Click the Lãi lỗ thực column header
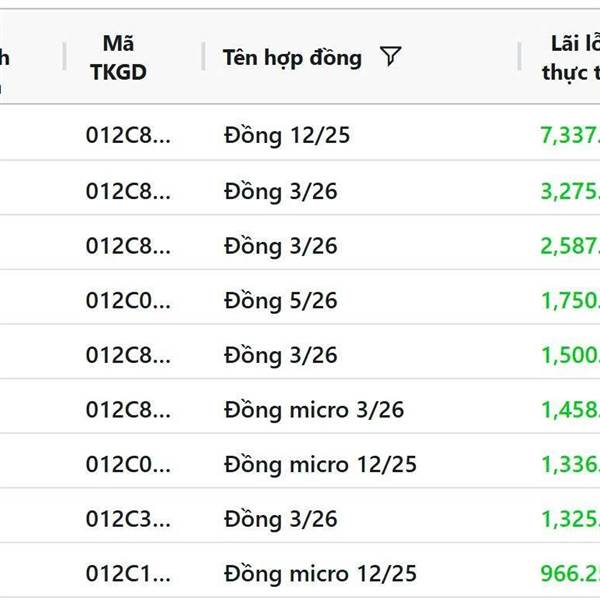Image resolution: width=600 pixels, height=600 pixels. 568,57
